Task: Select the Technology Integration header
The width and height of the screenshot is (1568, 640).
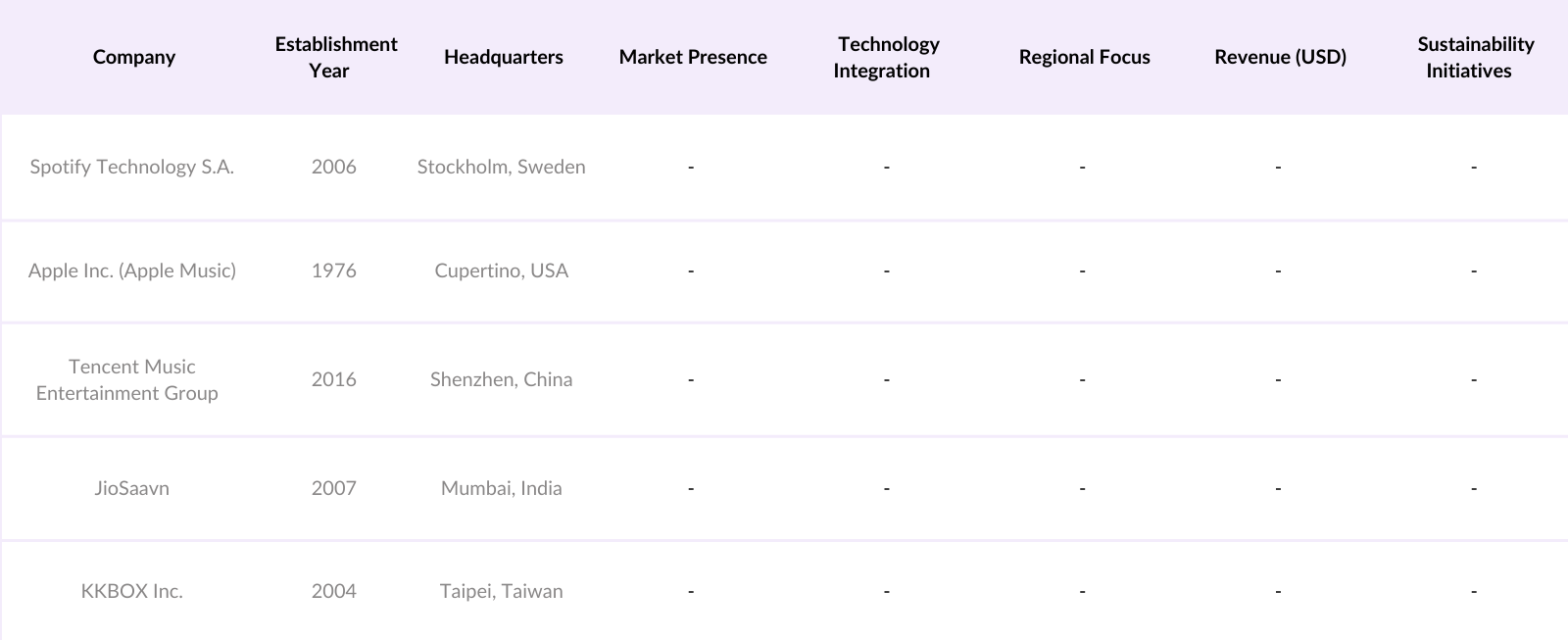Action: pyautogui.click(x=887, y=57)
